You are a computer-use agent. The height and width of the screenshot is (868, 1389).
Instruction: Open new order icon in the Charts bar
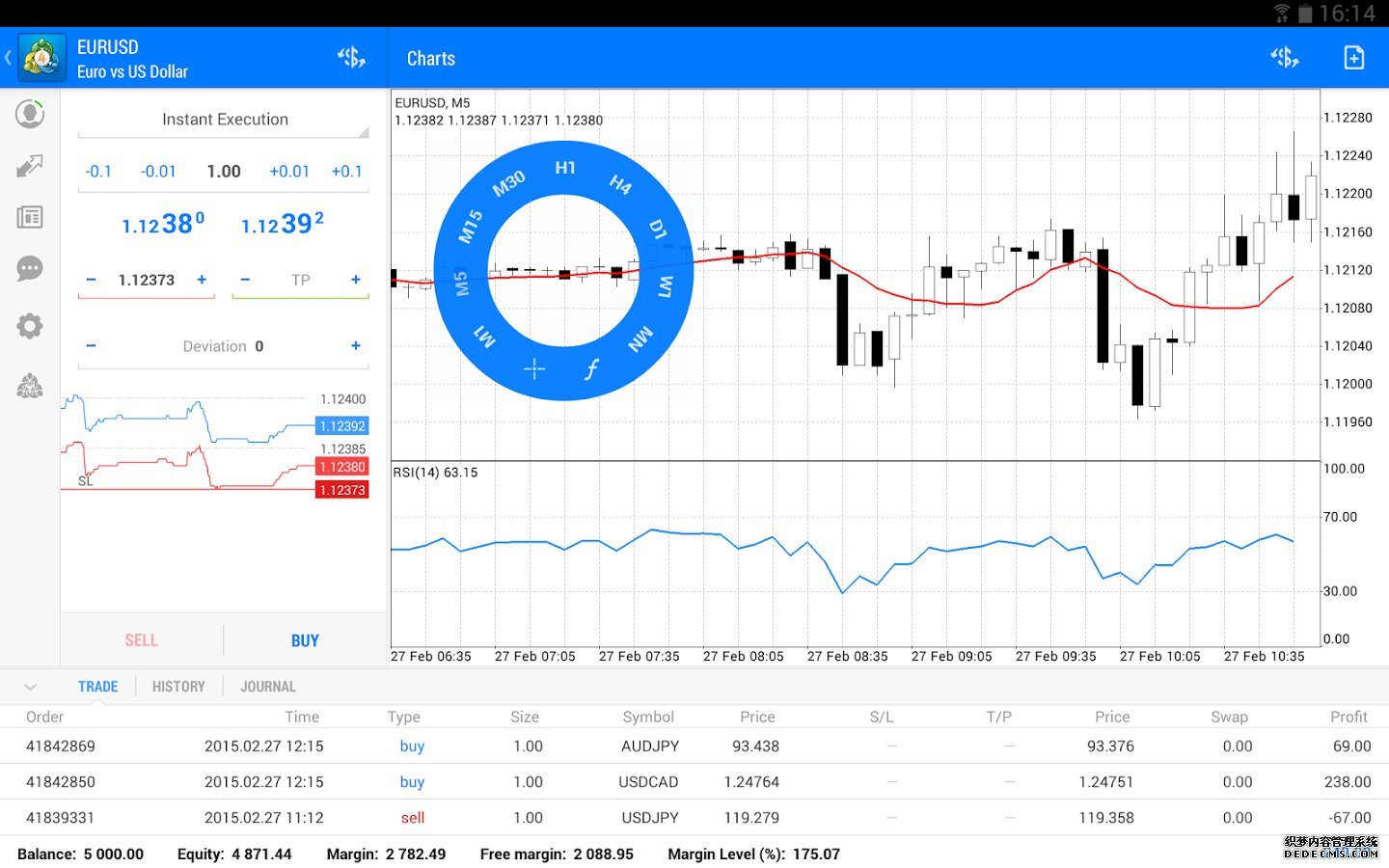1354,58
